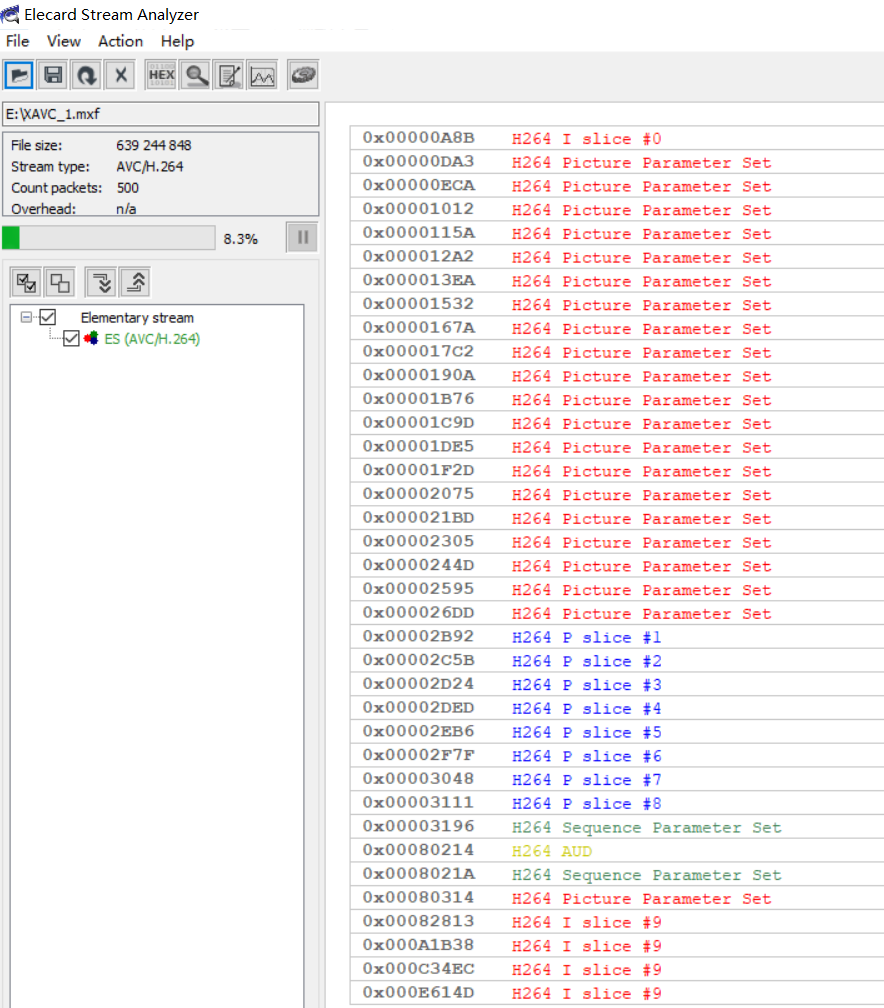This screenshot has width=884, height=1008.
Task: Select Picture Parameter Set at 0x000013EA
Action: [x=617, y=281]
